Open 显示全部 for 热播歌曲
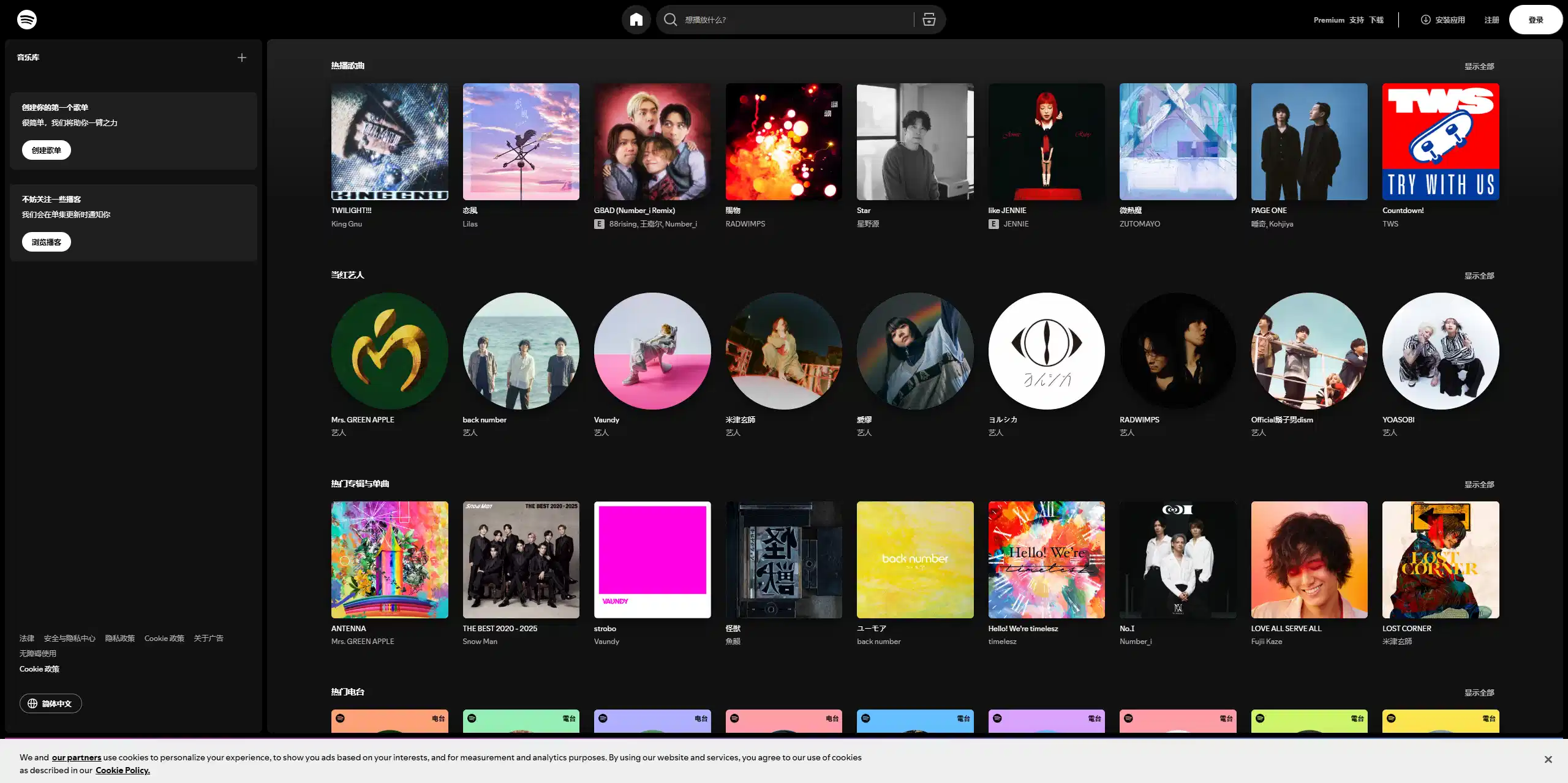The image size is (1568, 783). (x=1478, y=66)
